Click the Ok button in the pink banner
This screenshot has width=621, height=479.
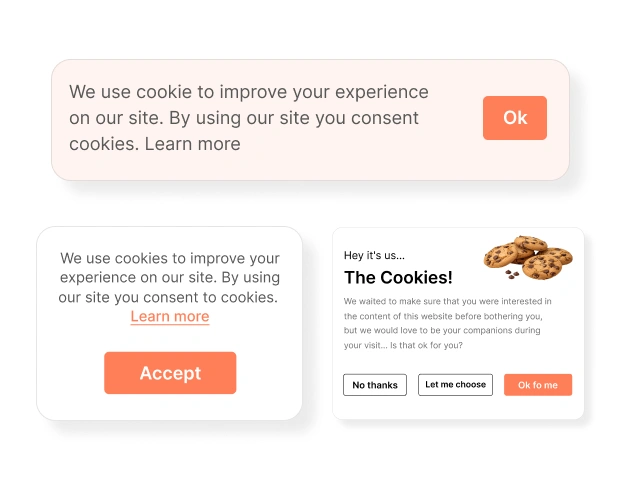(514, 118)
